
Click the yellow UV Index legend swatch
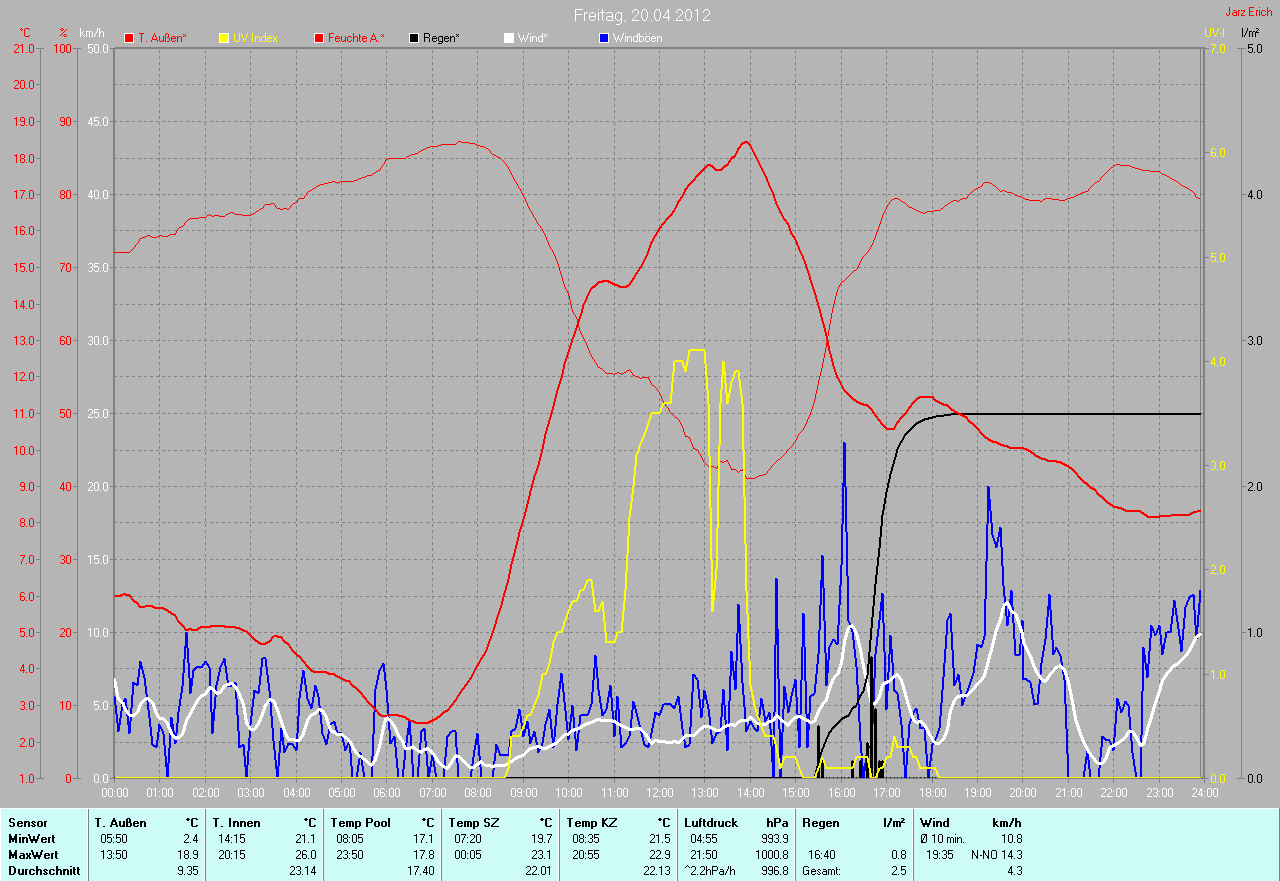[224, 38]
